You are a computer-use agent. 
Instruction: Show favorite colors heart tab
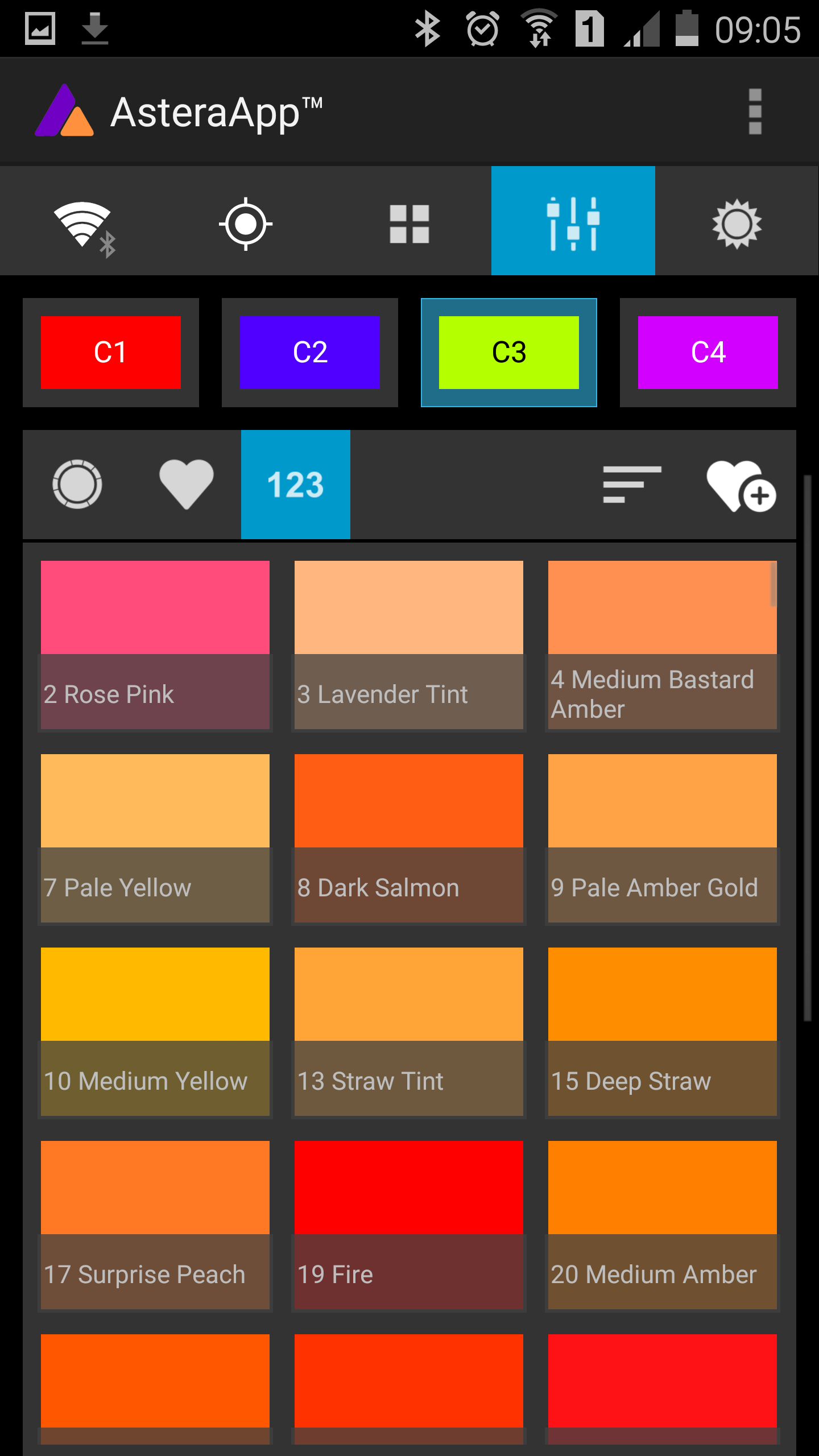pos(187,485)
